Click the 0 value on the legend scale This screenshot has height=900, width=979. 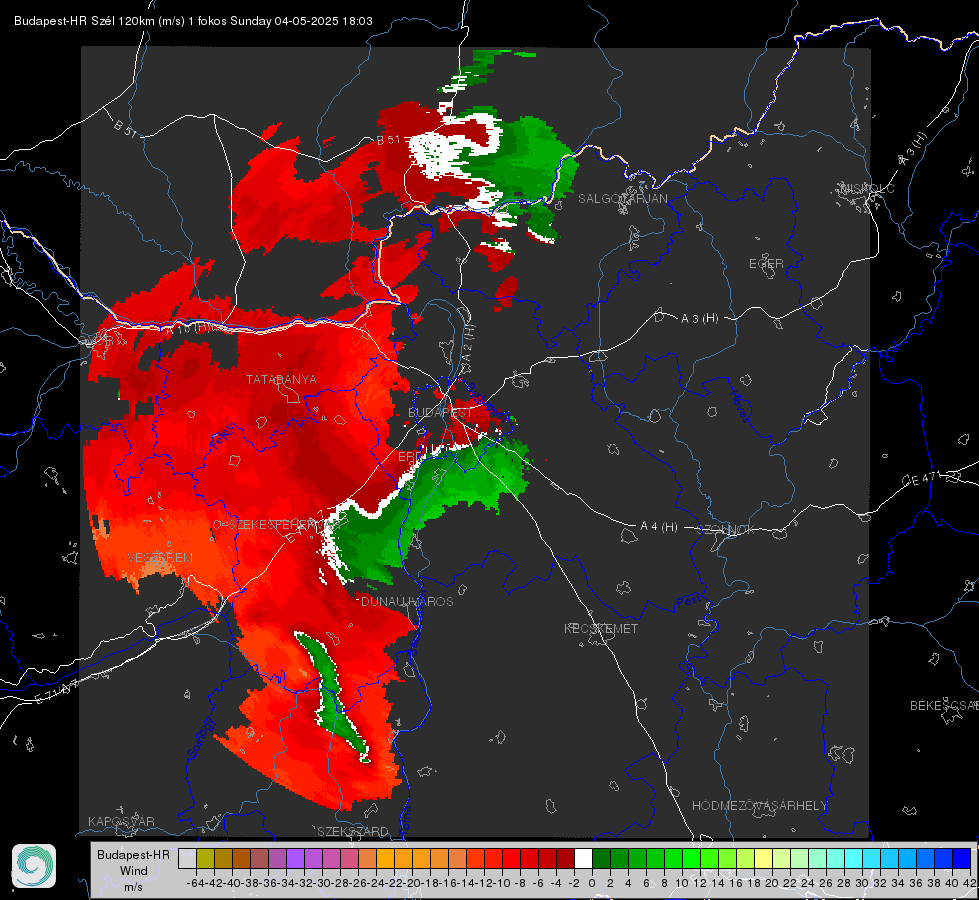592,883
